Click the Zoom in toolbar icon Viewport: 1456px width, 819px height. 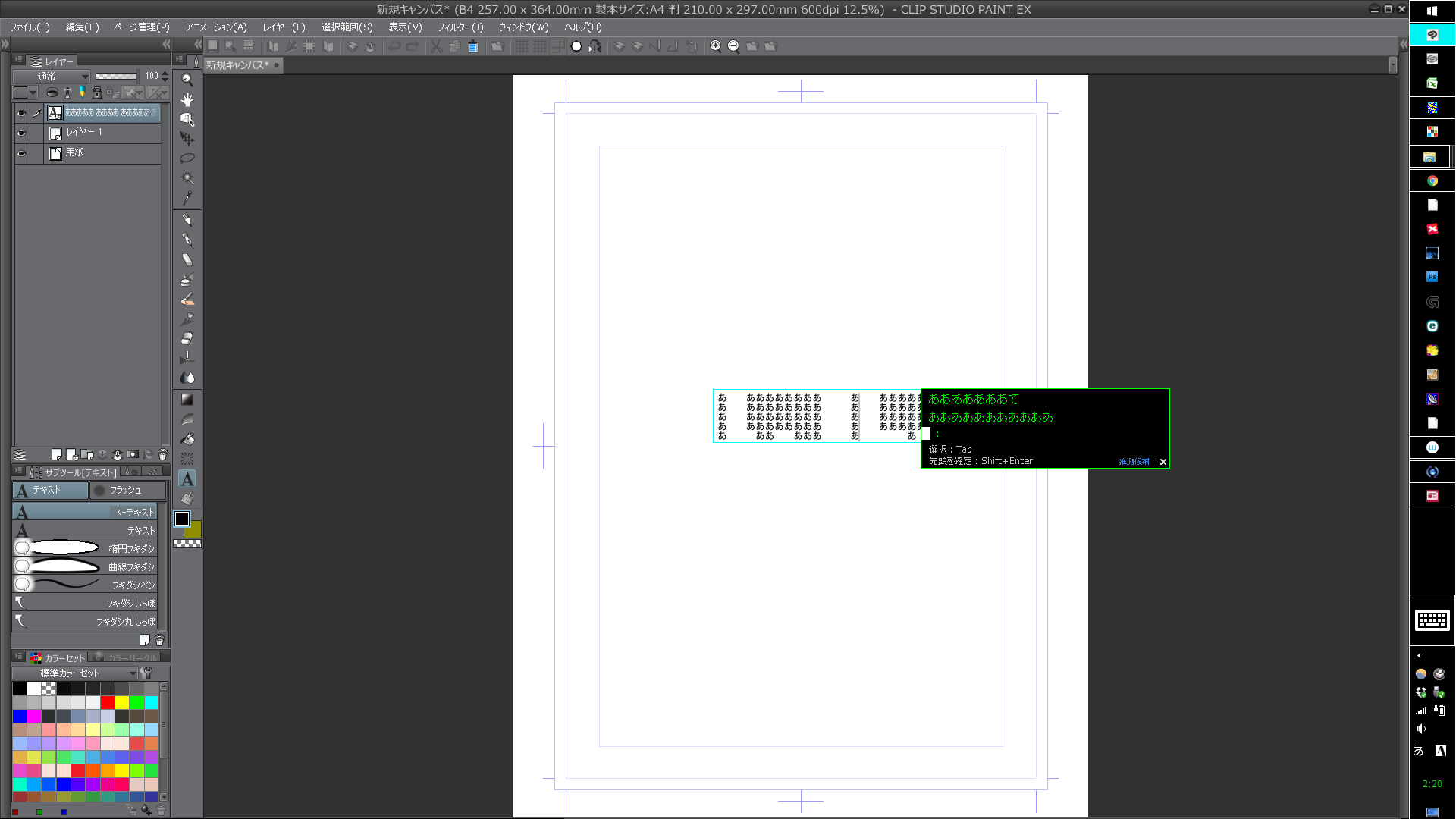point(715,46)
